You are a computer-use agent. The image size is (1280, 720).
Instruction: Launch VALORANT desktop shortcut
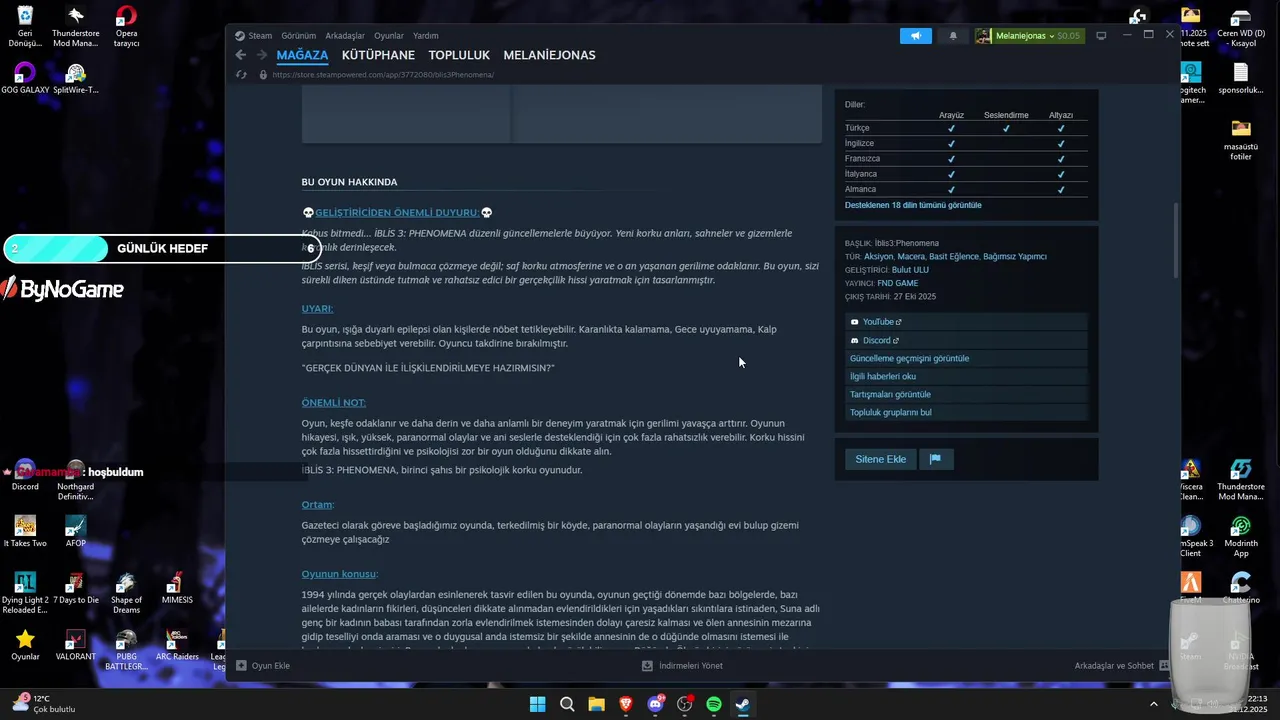[x=76, y=646]
